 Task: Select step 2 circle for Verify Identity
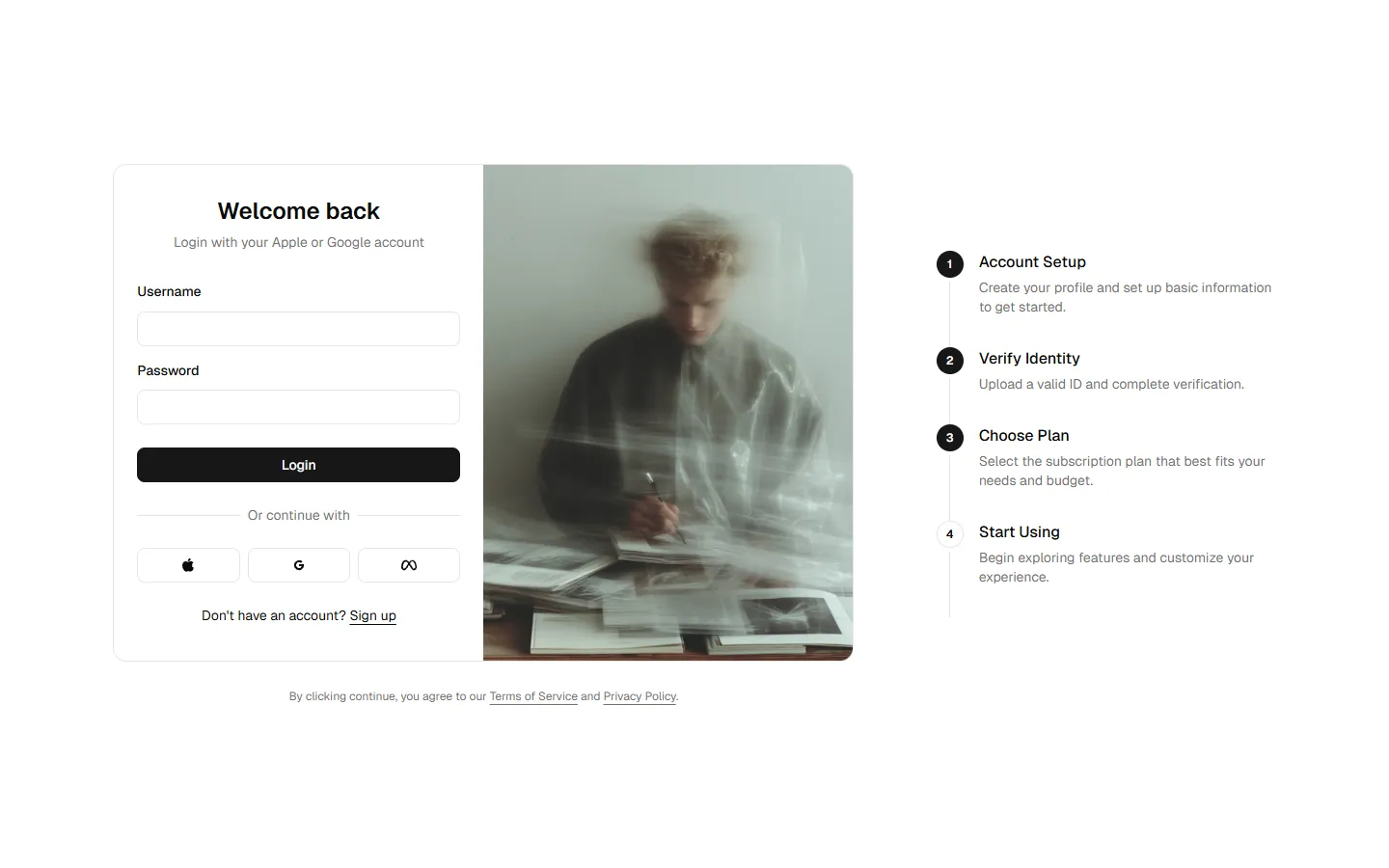click(950, 361)
